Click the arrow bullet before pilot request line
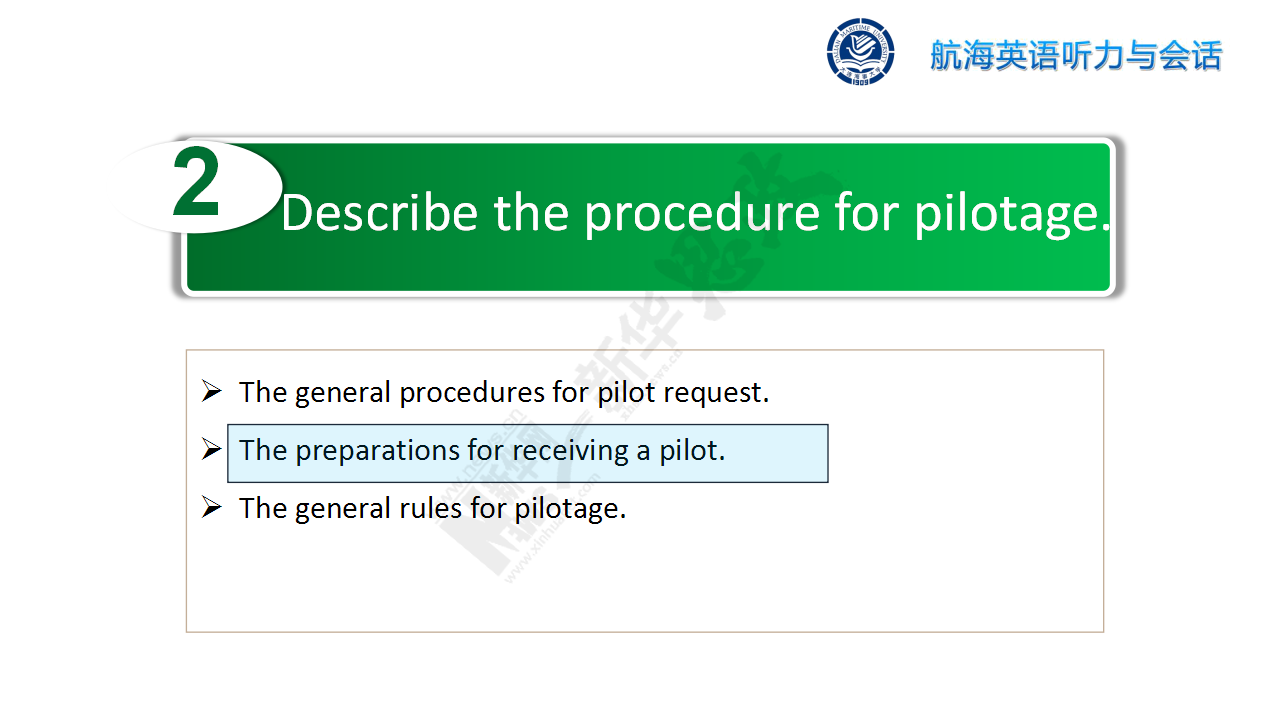This screenshot has width=1280, height=720. coord(211,391)
